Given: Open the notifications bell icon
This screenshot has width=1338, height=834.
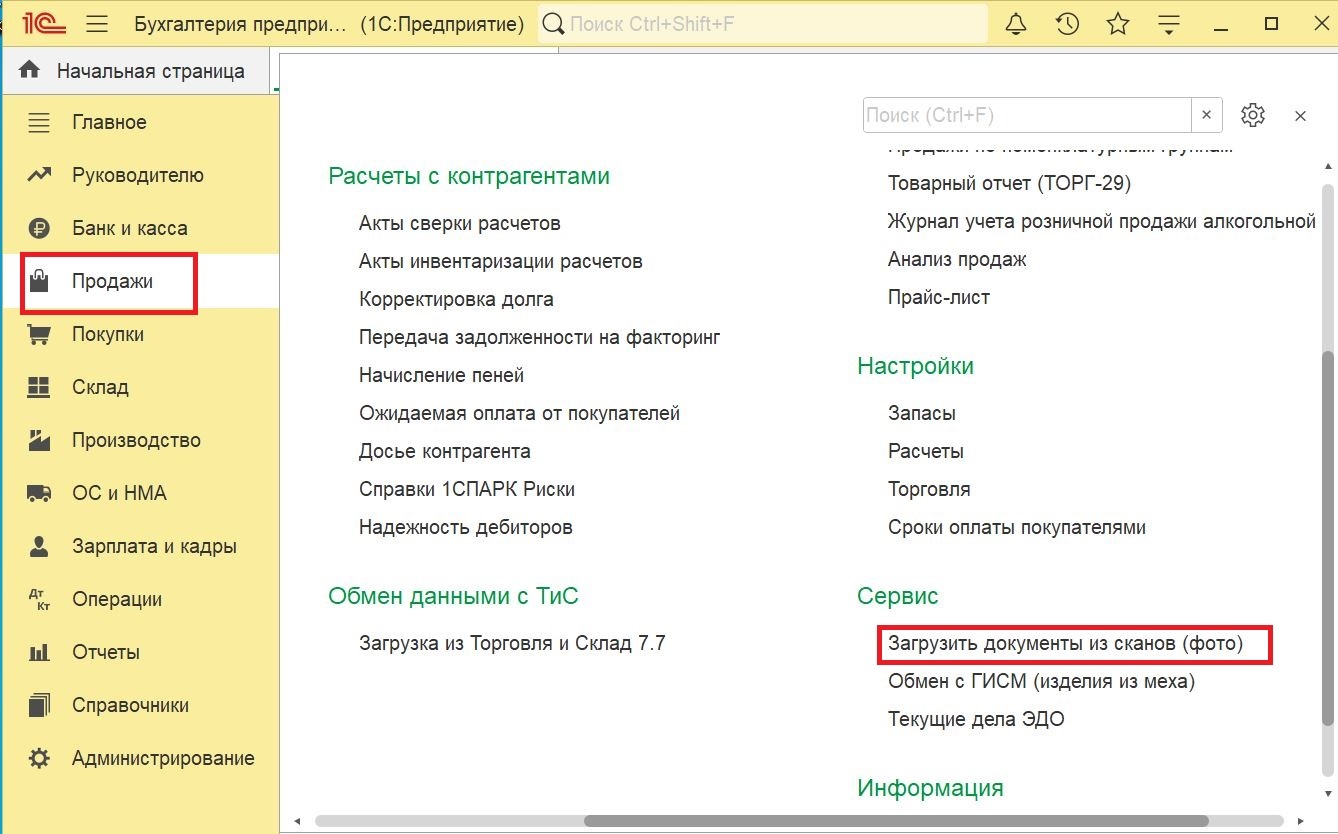Looking at the screenshot, I should pyautogui.click(x=1016, y=23).
